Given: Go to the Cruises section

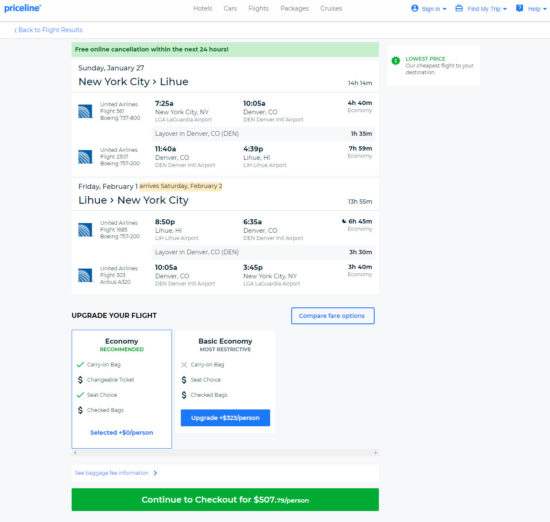Looking at the screenshot, I should 331,8.
